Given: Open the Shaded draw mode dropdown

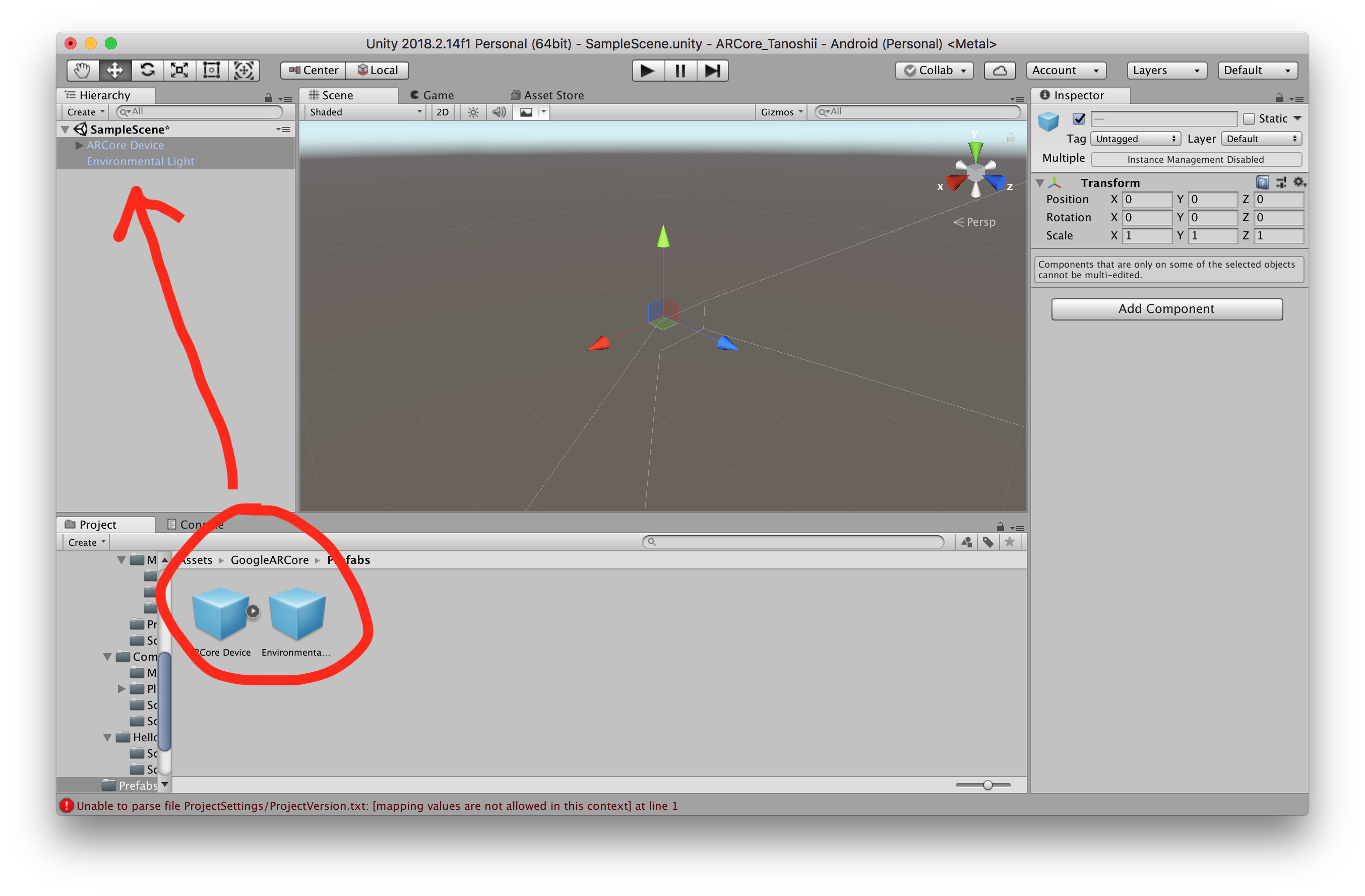Looking at the screenshot, I should point(365,112).
